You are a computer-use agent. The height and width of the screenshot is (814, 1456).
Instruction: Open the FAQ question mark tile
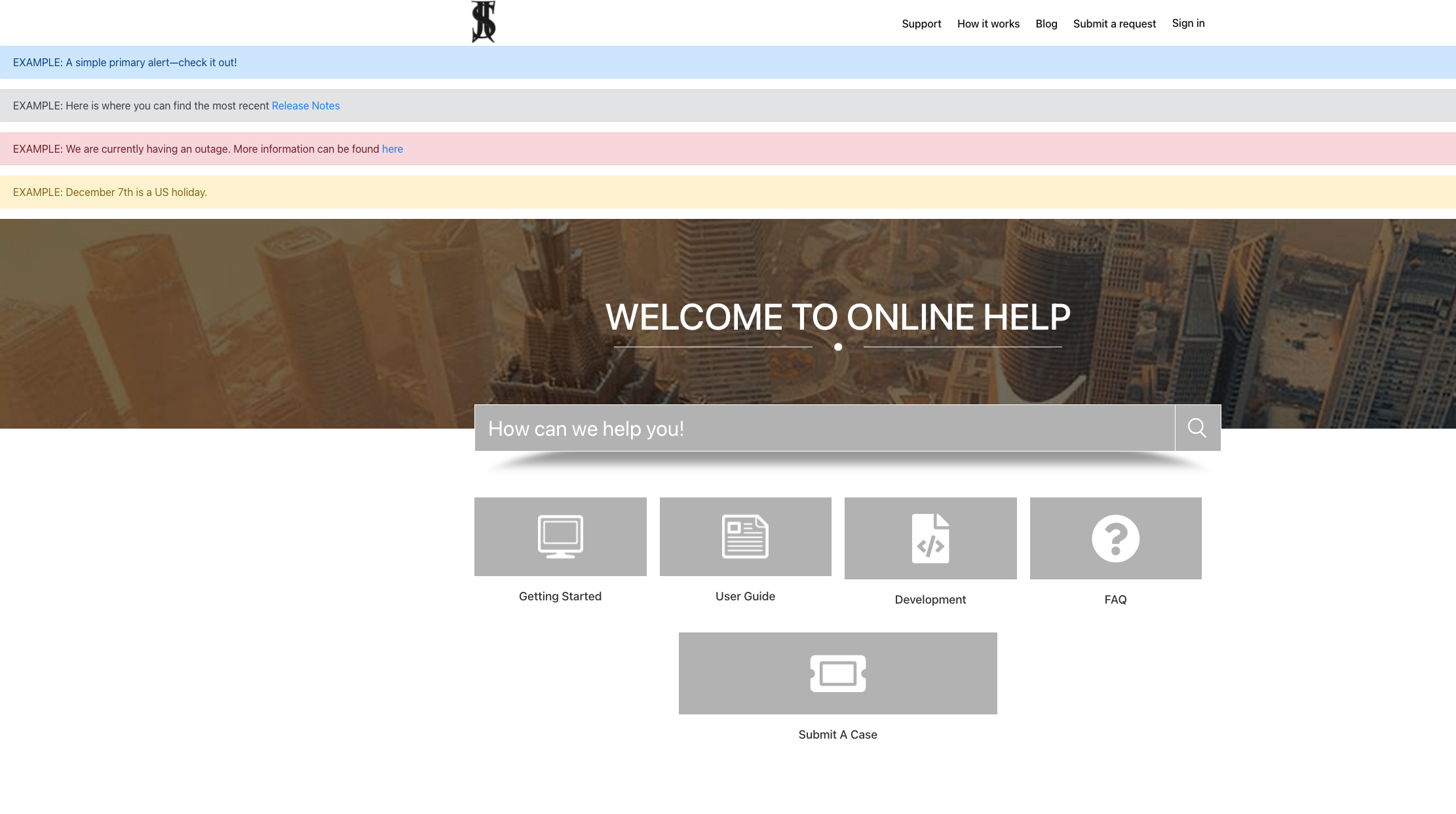point(1115,538)
